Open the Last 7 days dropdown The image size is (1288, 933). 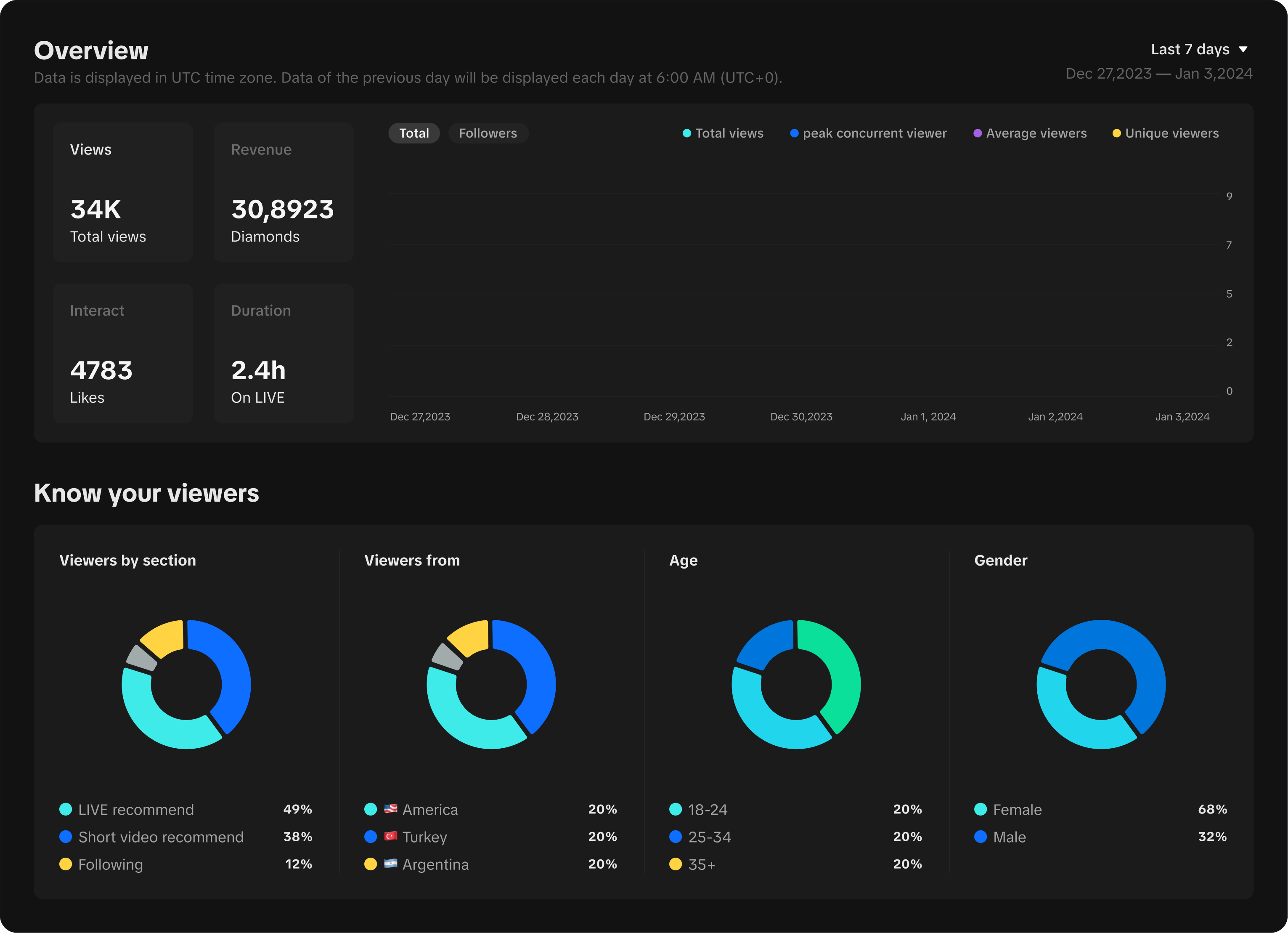pyautogui.click(x=1190, y=49)
